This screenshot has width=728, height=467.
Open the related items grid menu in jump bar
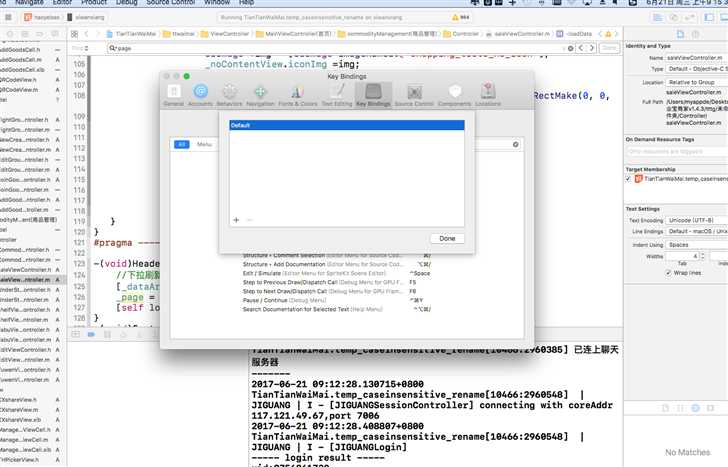[74, 34]
